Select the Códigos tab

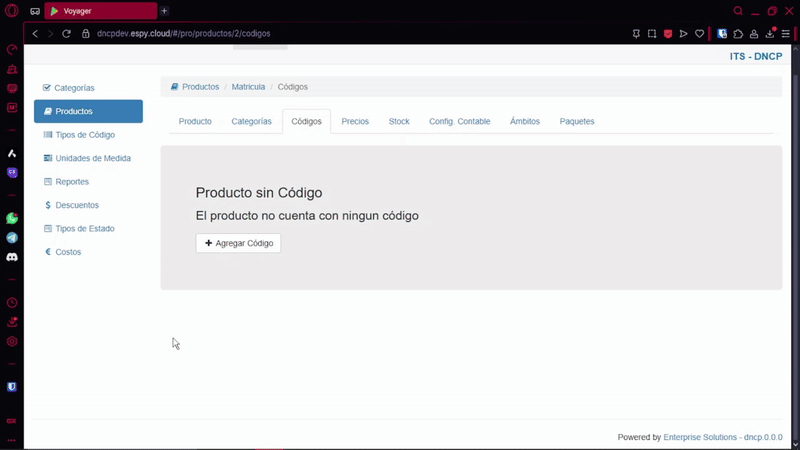(307, 121)
